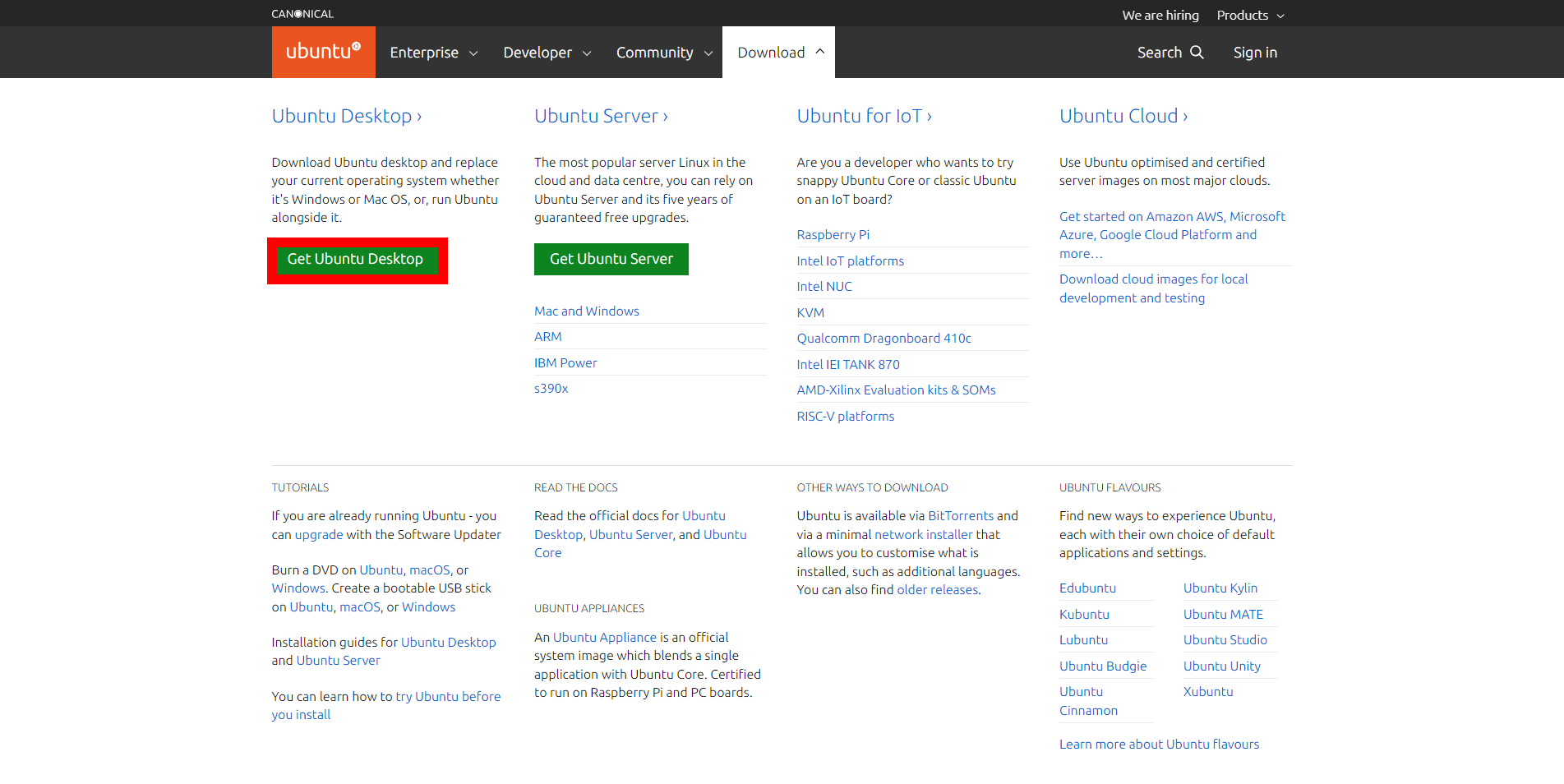The width and height of the screenshot is (1564, 784).
Task: Open Qualcomm Dragonboard 410c link
Action: coord(884,339)
